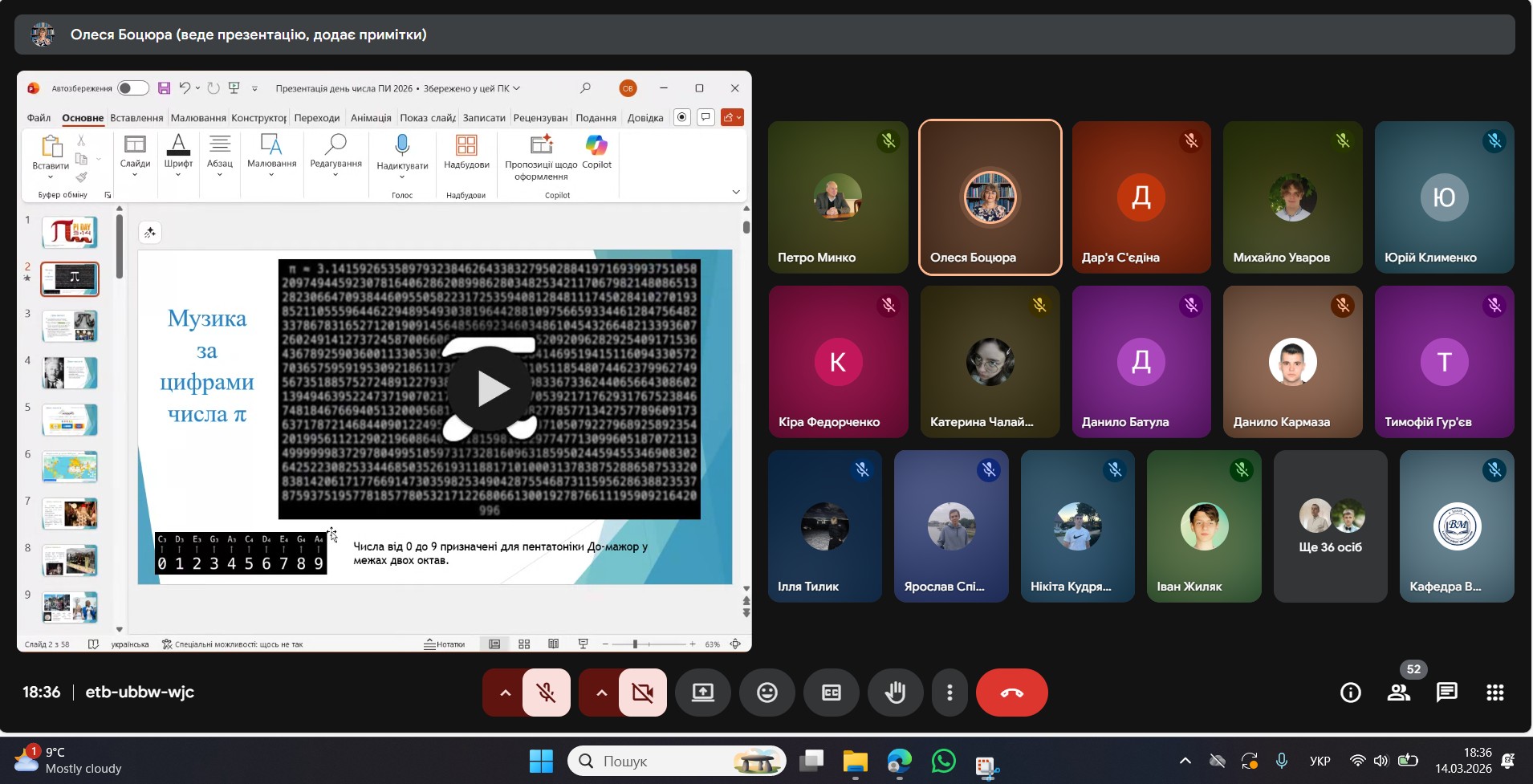Expand audio settings chevron next to microphone
1533x784 pixels.
[x=505, y=693]
